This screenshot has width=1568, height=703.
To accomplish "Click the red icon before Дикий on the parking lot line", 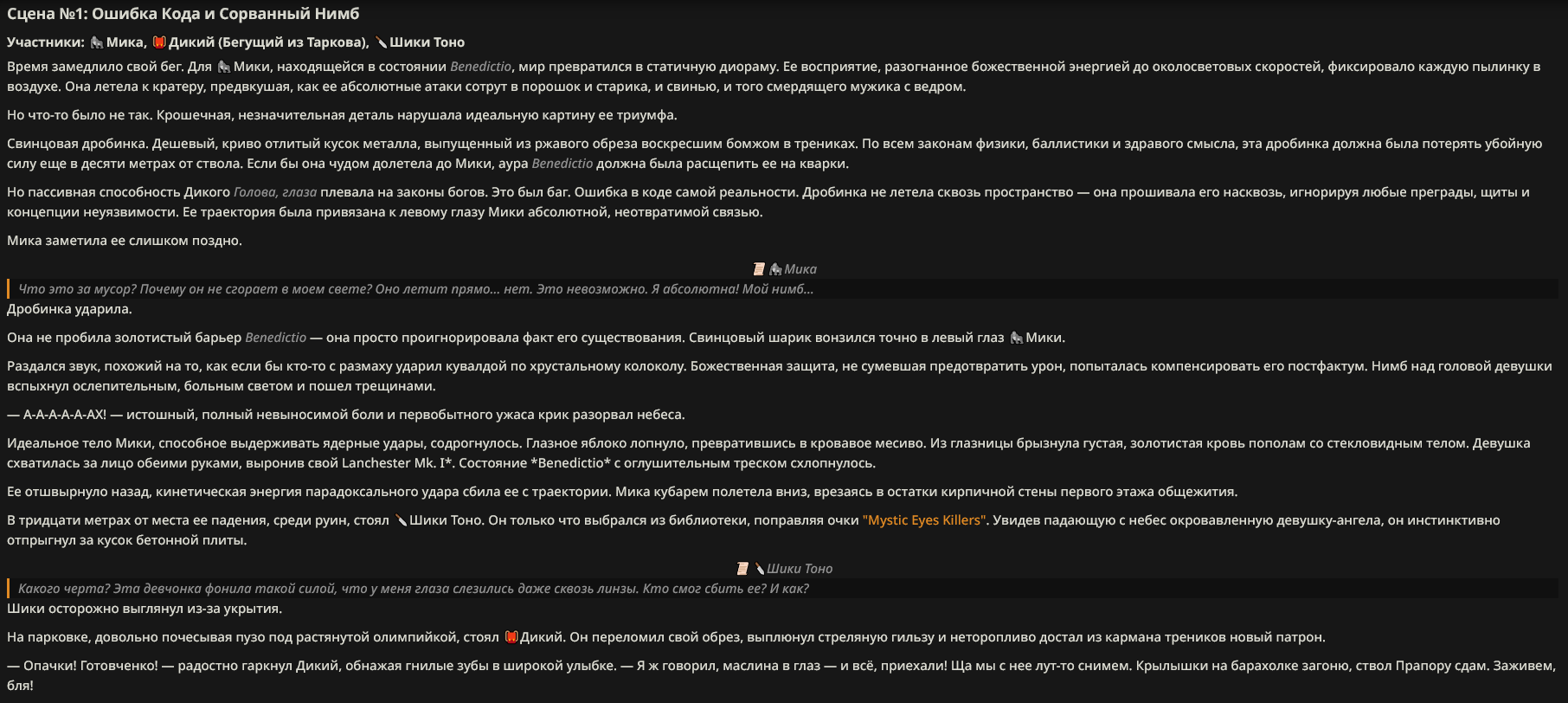I will click(511, 637).
